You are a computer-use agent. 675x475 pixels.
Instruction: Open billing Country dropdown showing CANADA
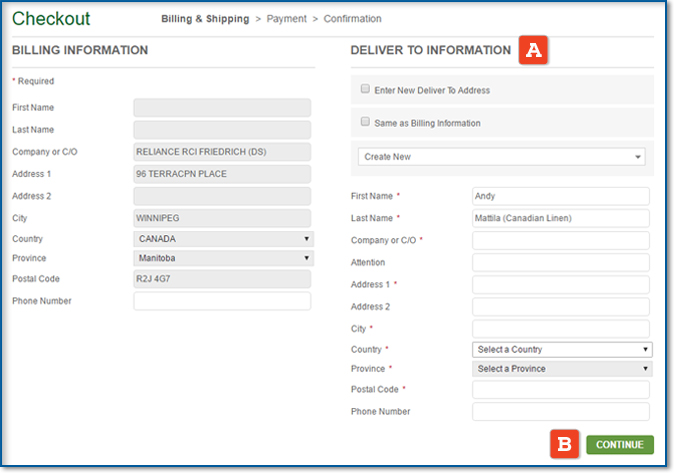click(223, 240)
